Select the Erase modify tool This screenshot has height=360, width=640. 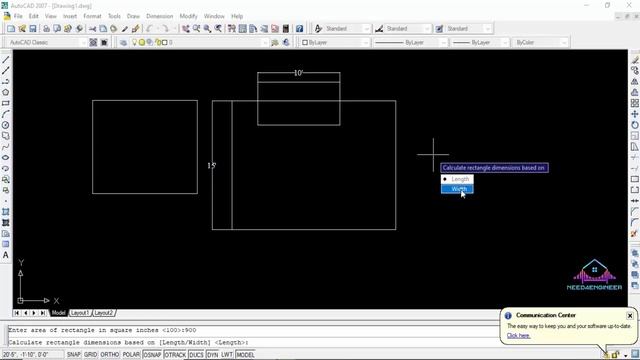pyautogui.click(x=635, y=60)
